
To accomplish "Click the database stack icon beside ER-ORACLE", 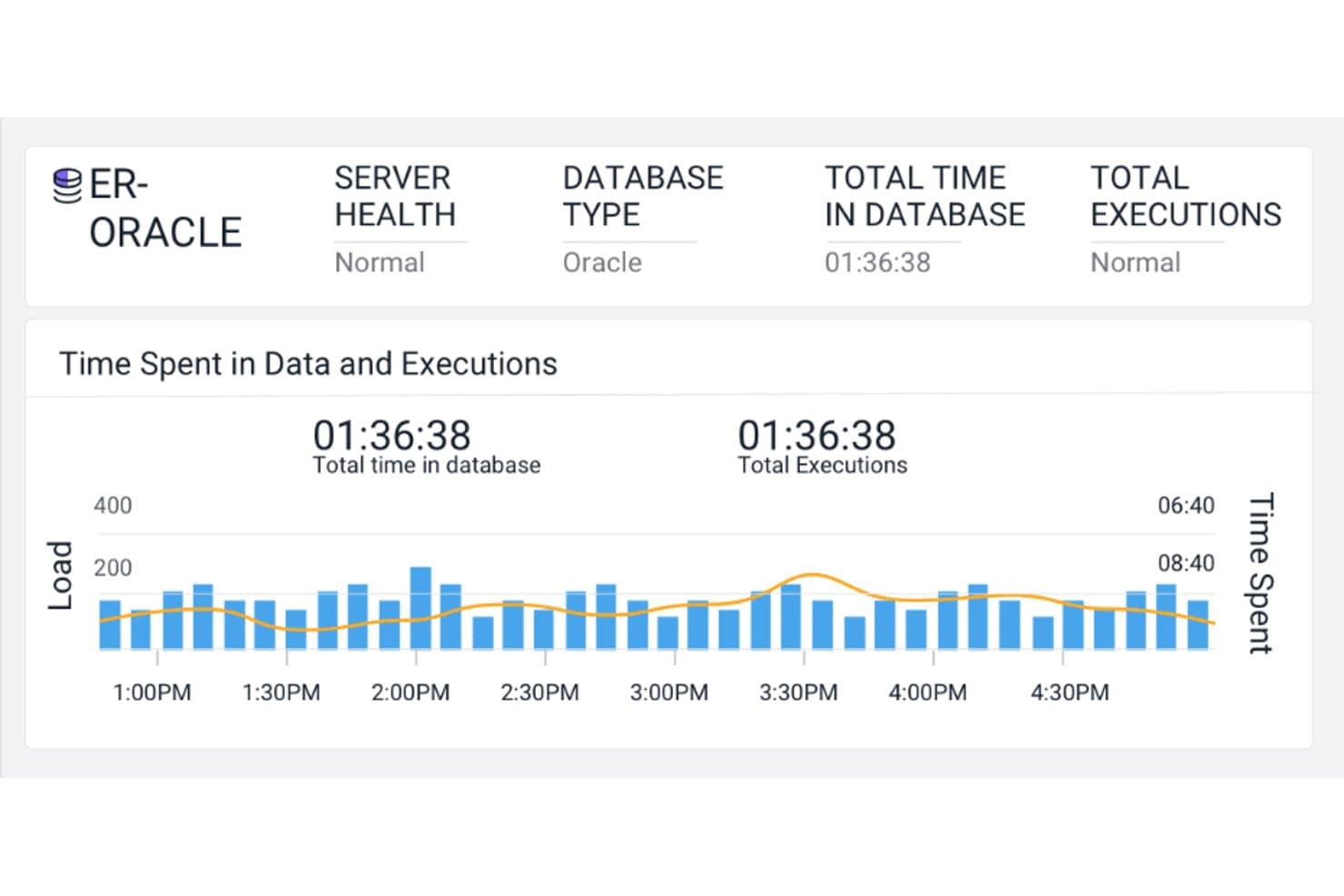I will (66, 186).
